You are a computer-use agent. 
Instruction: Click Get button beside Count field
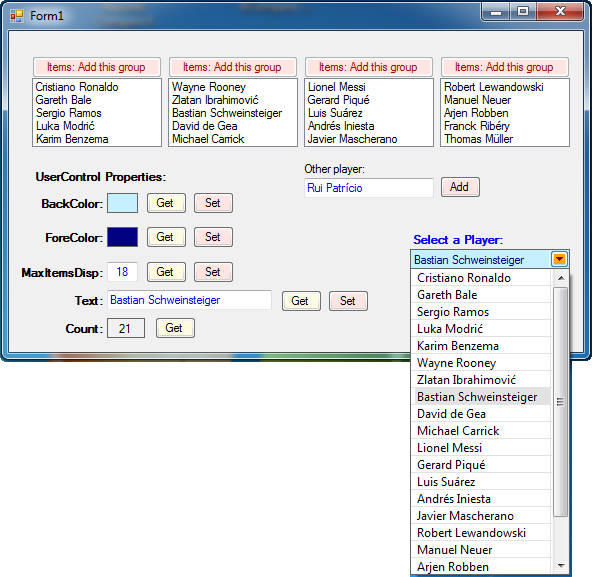coord(175,328)
